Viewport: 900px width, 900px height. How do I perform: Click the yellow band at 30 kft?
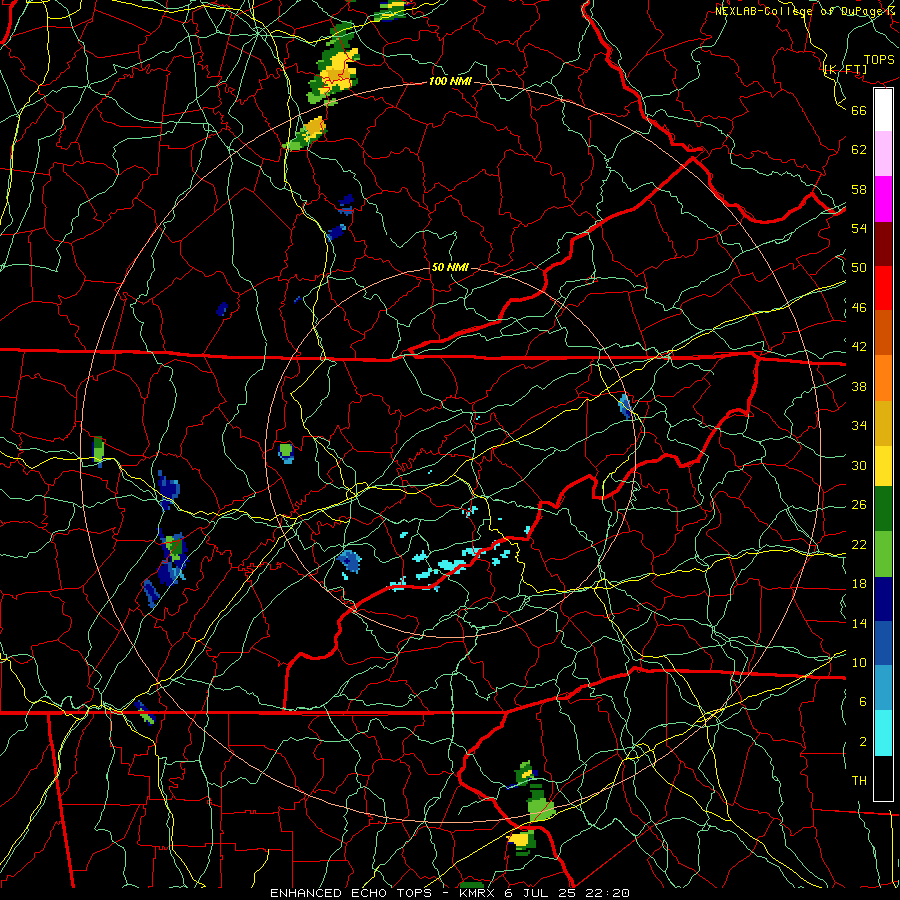tap(883, 466)
